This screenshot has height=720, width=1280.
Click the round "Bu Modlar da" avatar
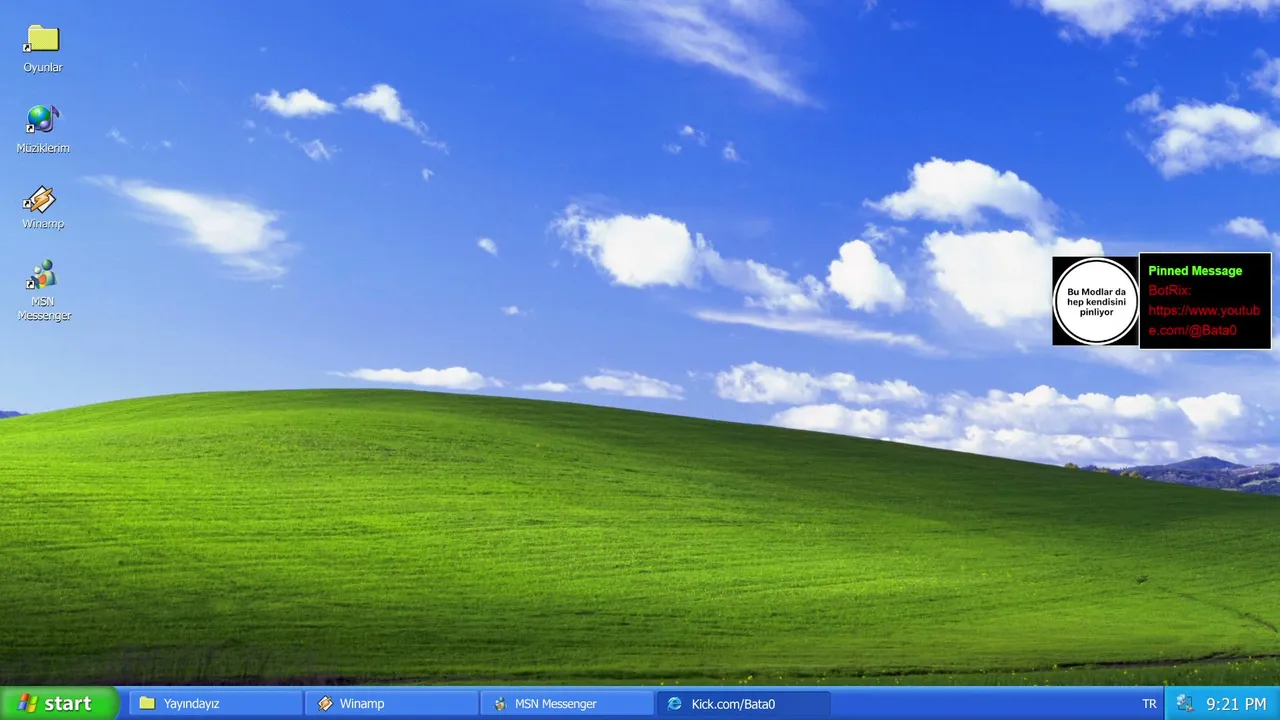coord(1096,301)
